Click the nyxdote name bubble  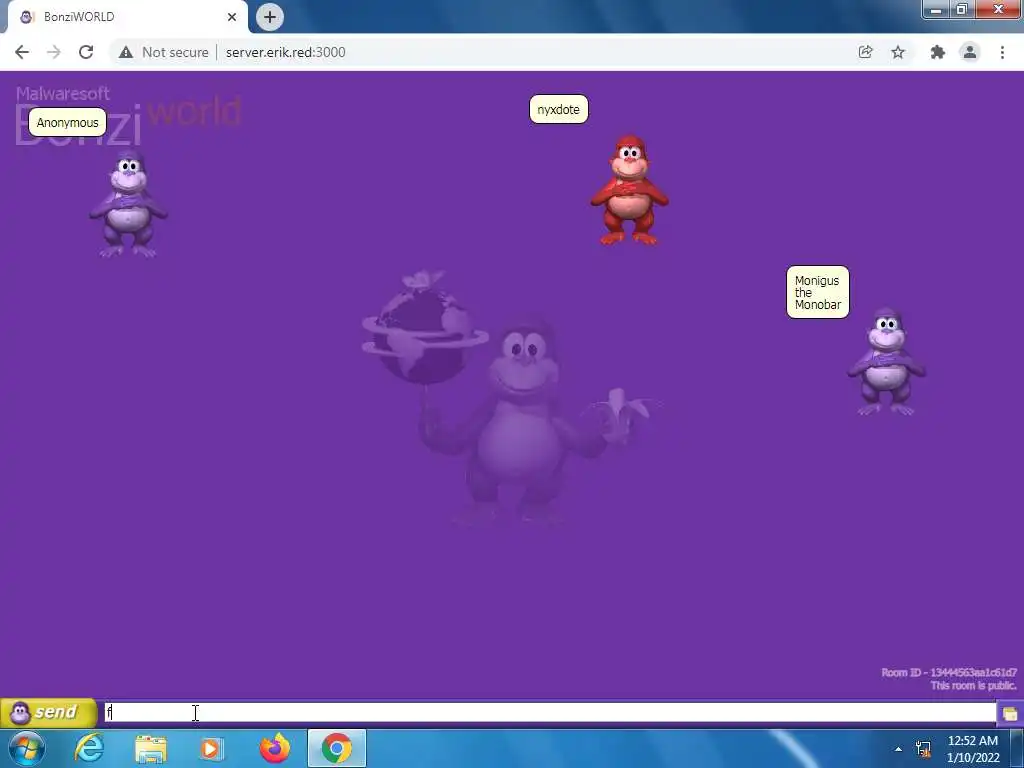pyautogui.click(x=558, y=109)
